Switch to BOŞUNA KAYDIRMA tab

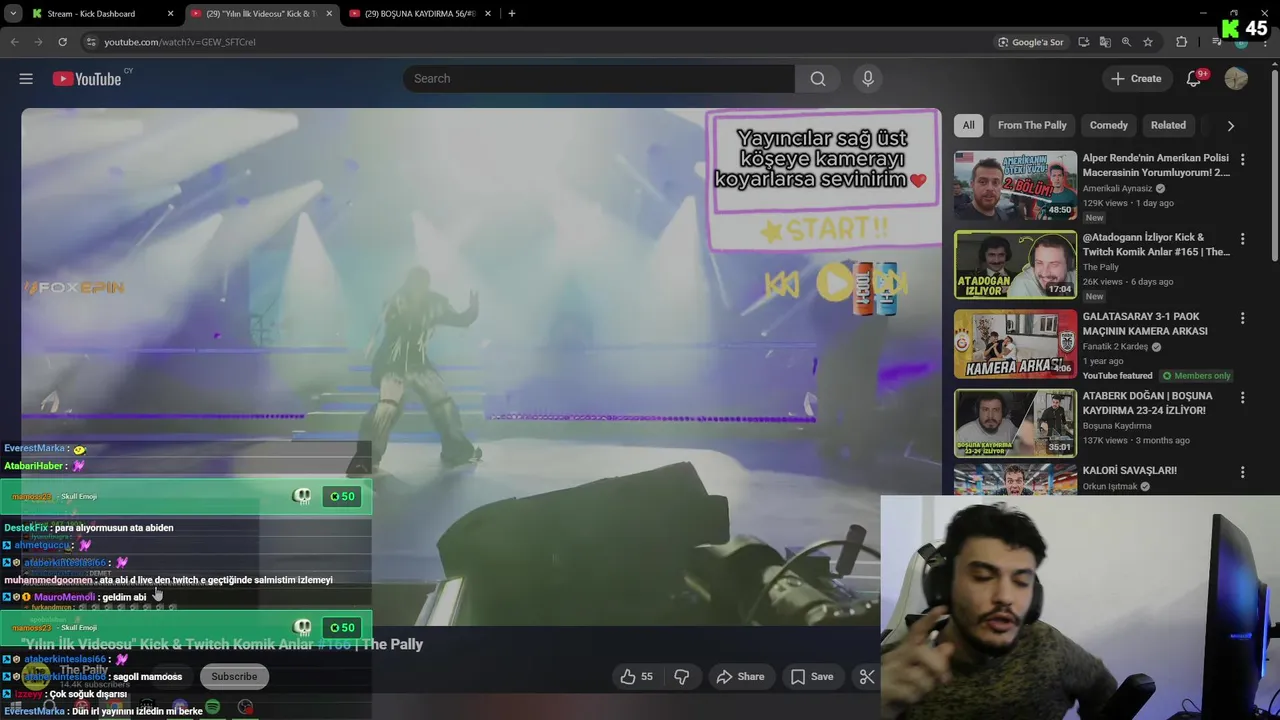[418, 14]
